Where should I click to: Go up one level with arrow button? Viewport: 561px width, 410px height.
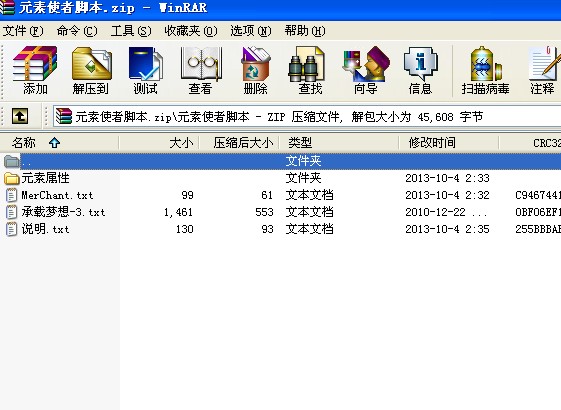(x=20, y=116)
